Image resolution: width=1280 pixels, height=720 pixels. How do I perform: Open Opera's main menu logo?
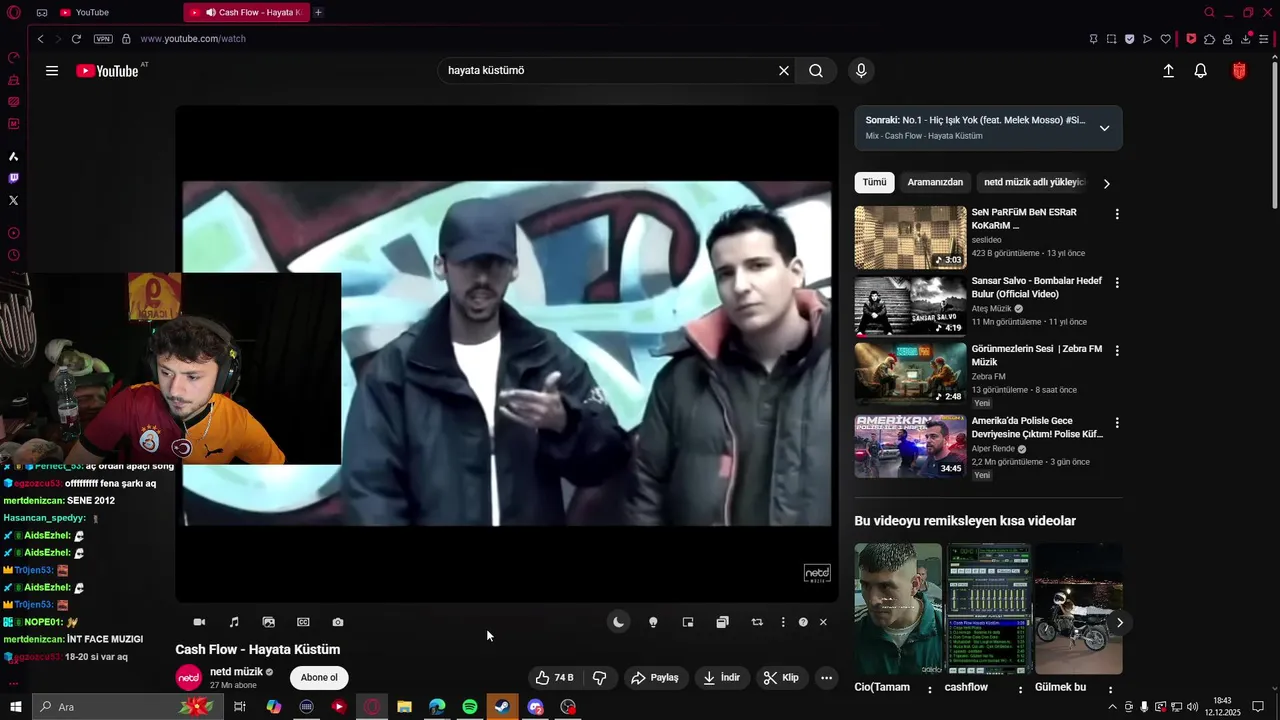13,12
